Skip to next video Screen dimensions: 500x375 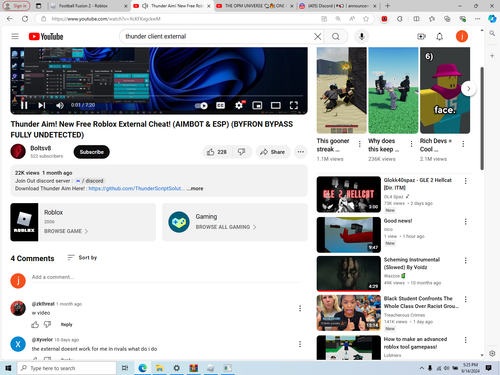[41, 105]
